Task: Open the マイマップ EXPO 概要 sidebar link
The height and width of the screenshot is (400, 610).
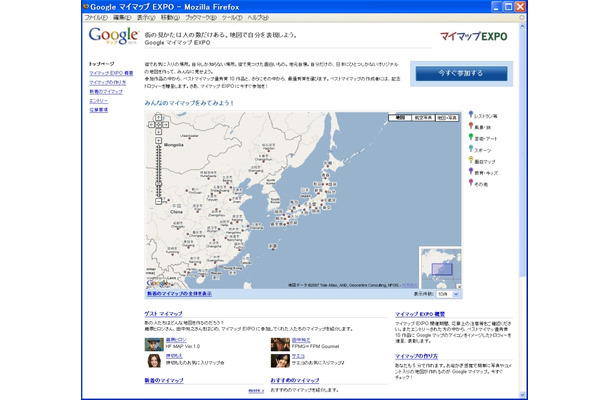Action: (111, 73)
